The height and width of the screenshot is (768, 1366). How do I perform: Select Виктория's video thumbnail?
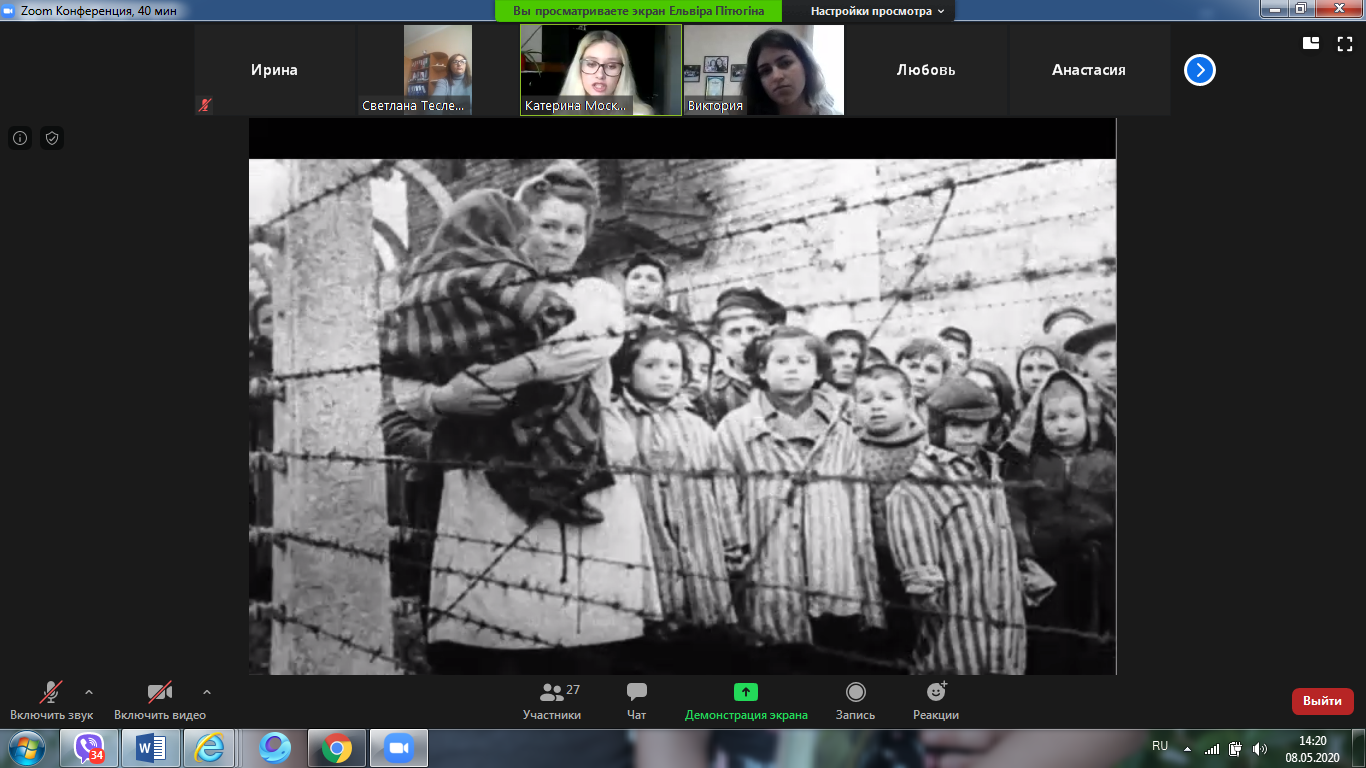click(x=763, y=70)
